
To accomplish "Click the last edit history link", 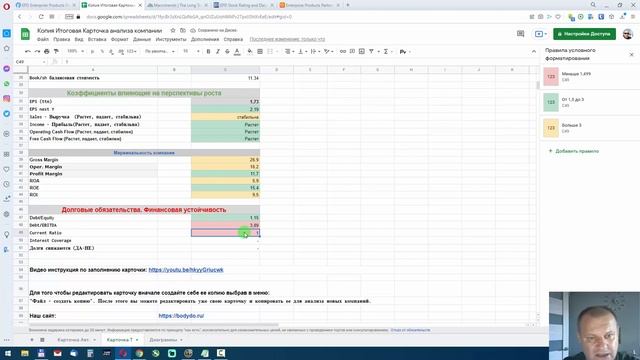I will tap(287, 40).
